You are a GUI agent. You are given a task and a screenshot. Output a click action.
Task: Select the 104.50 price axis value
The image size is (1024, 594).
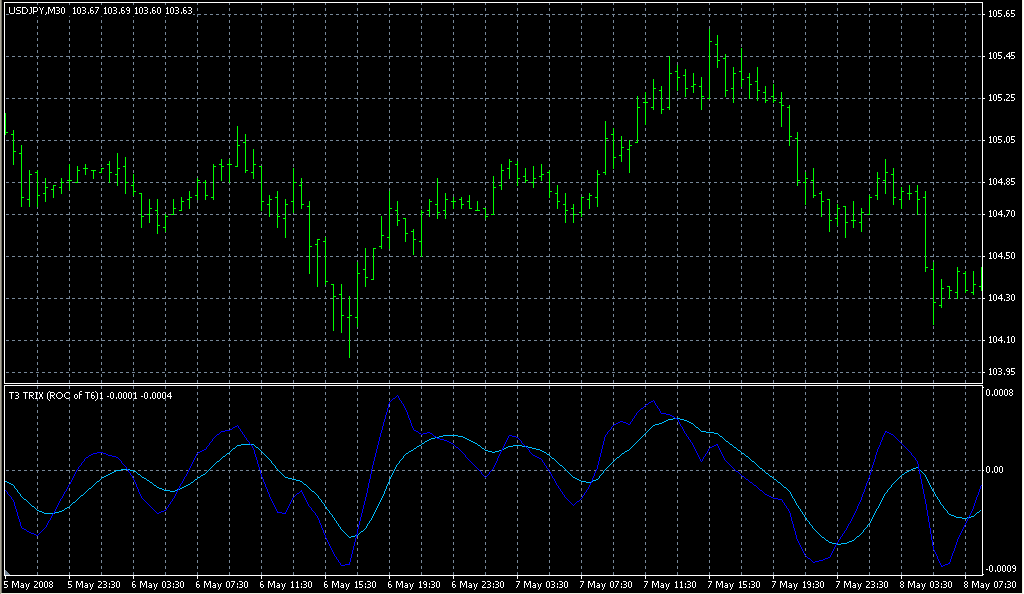[1002, 256]
